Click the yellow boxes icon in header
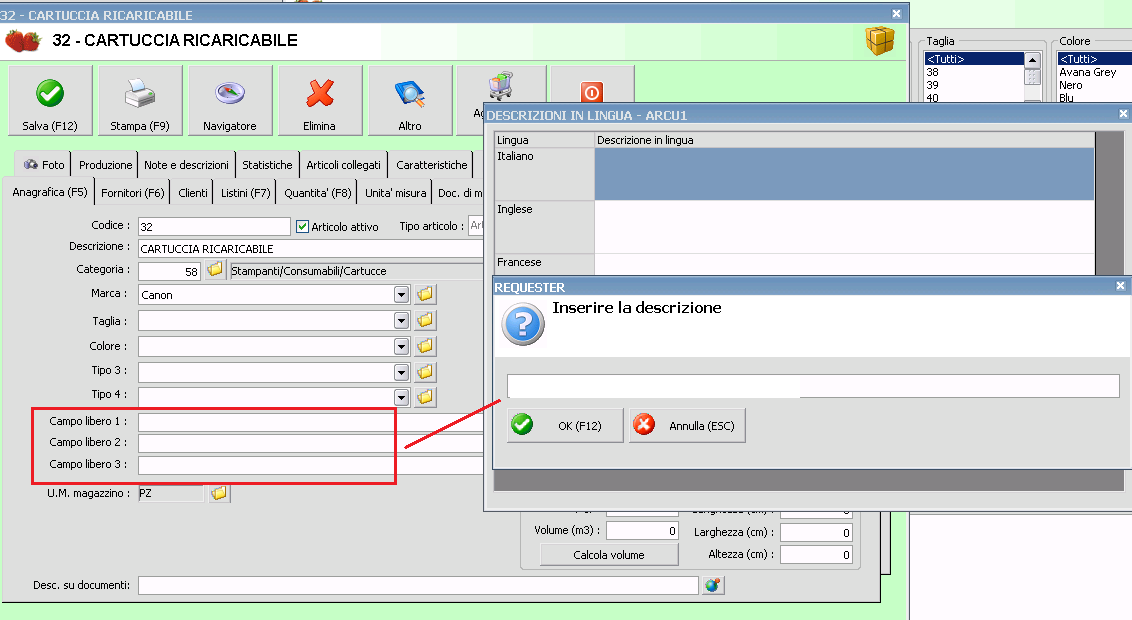1132x620 pixels. (879, 40)
